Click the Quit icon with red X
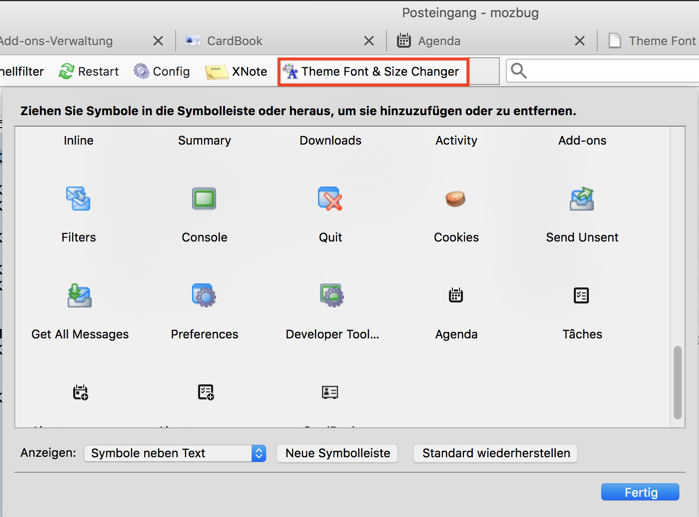The height and width of the screenshot is (517, 699). tap(330, 199)
